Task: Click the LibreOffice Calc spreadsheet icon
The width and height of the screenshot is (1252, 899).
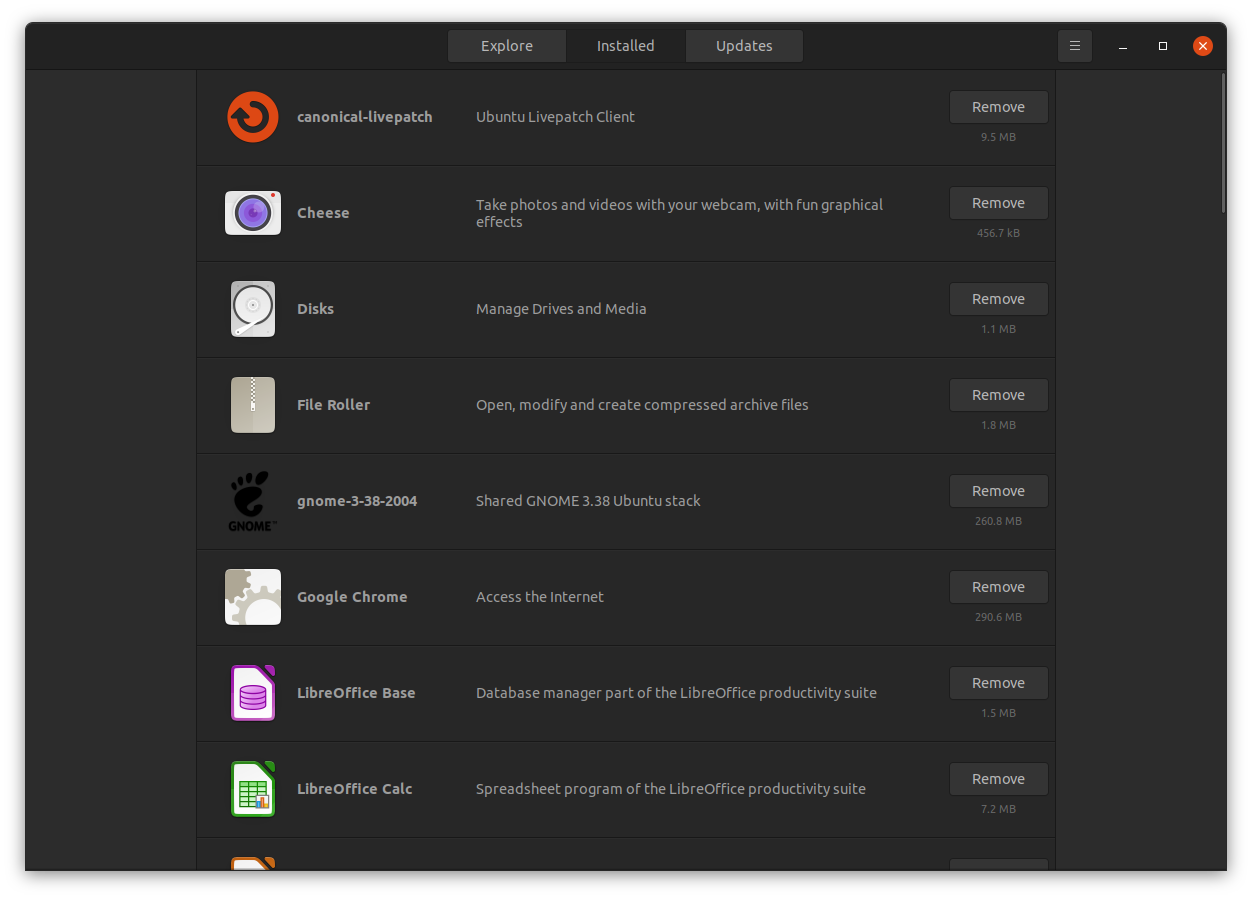Action: click(252, 789)
